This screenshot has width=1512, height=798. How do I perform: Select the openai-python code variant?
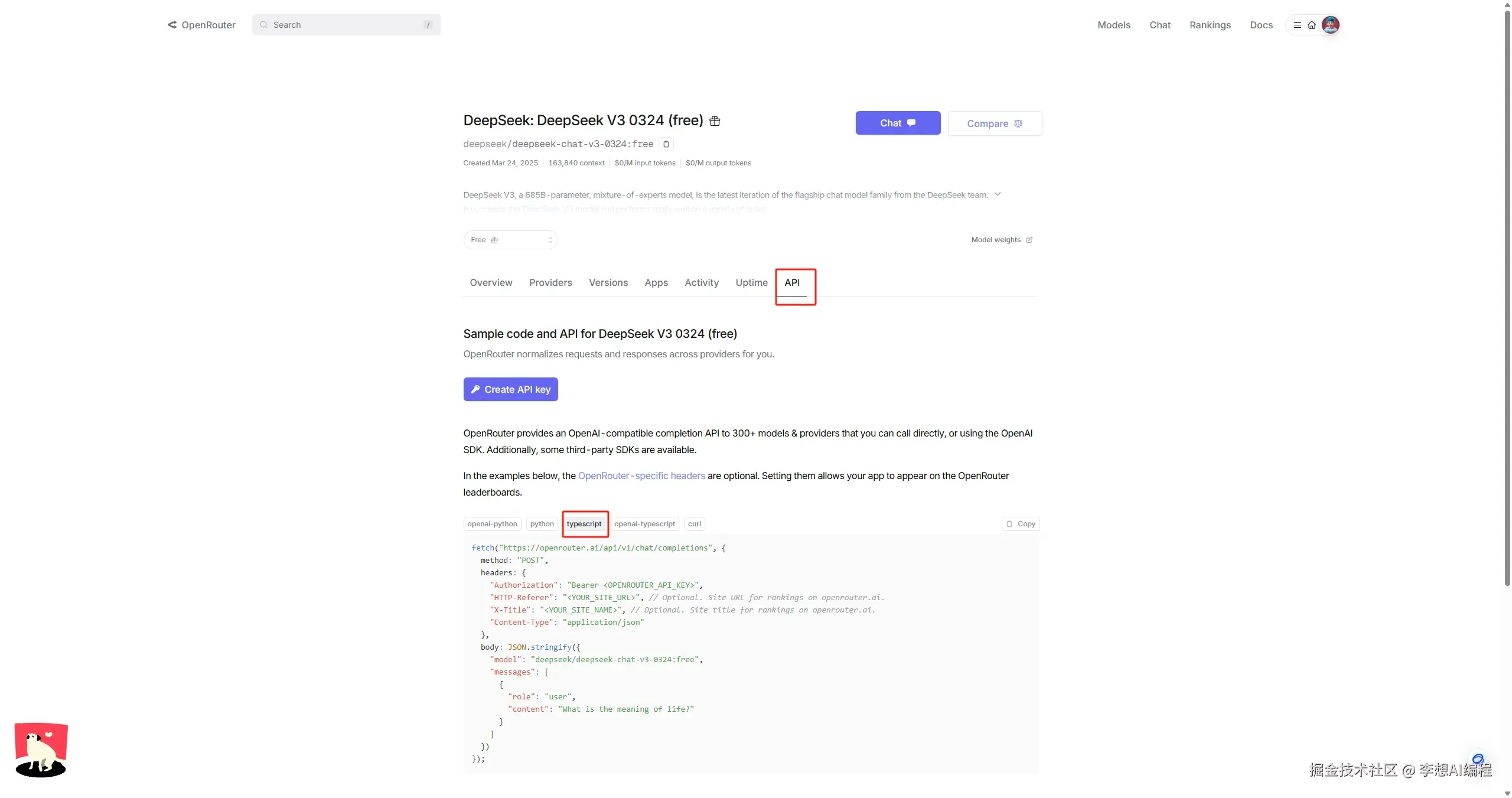click(492, 524)
